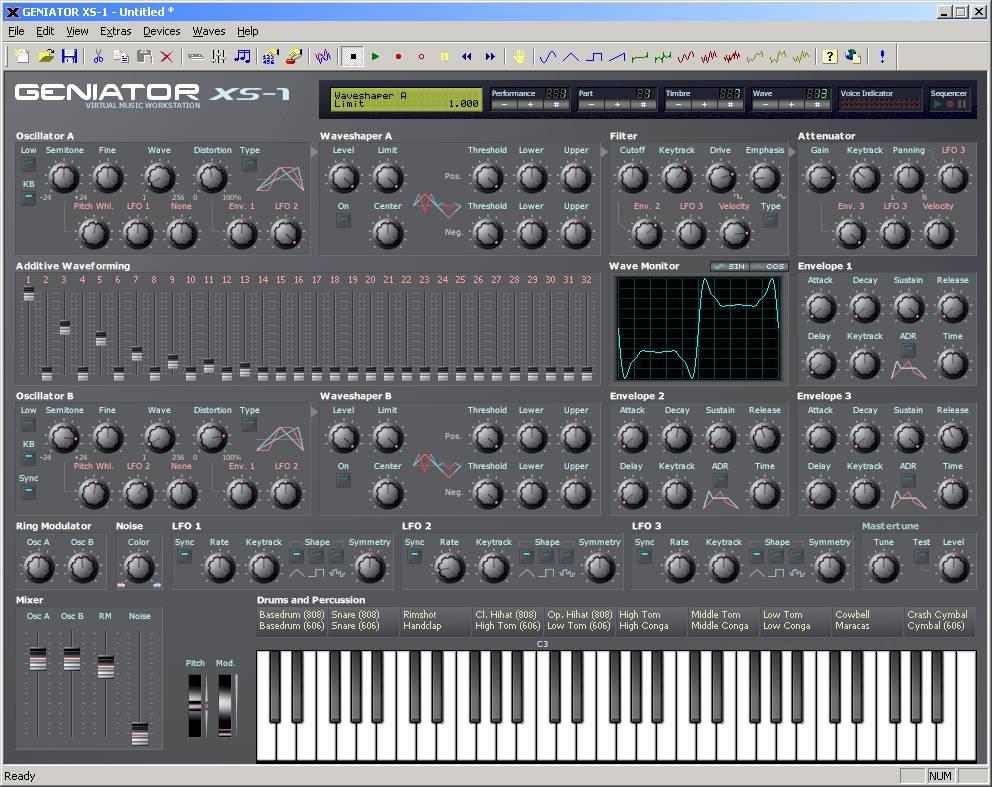This screenshot has width=992, height=787.
Task: Open the Edit menu
Action: [45, 31]
